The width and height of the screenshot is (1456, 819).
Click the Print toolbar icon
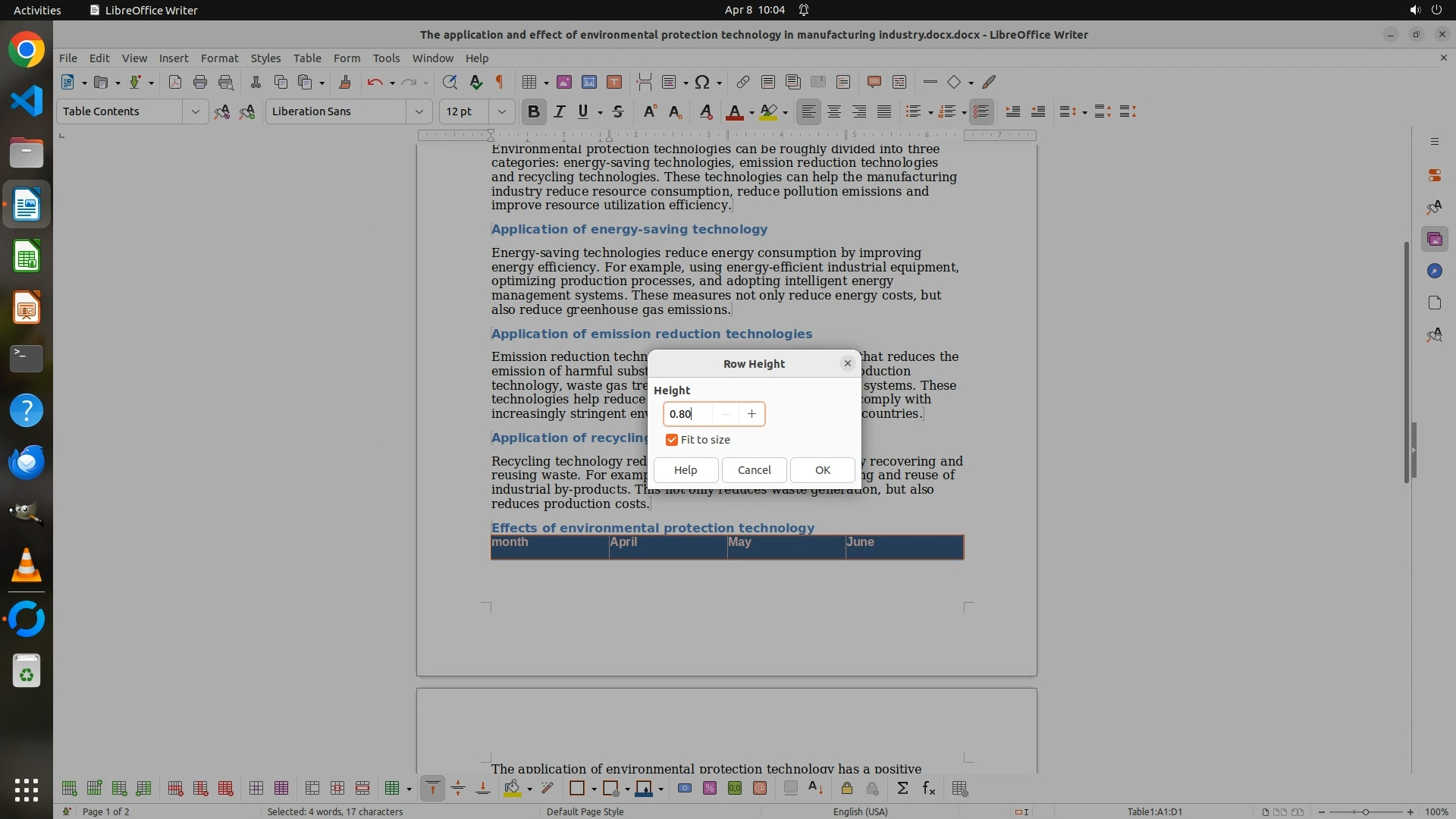(x=200, y=82)
